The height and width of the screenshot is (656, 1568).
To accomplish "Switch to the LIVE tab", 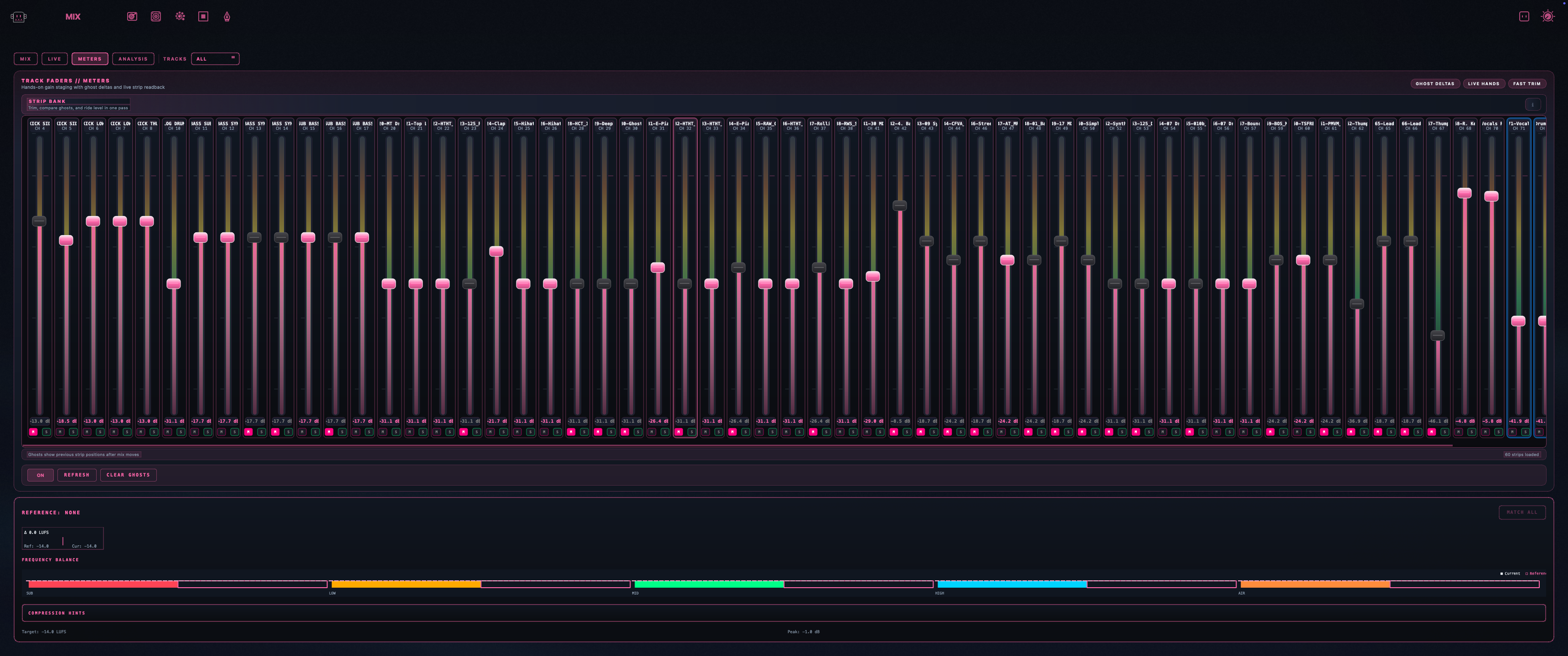I will [x=55, y=59].
